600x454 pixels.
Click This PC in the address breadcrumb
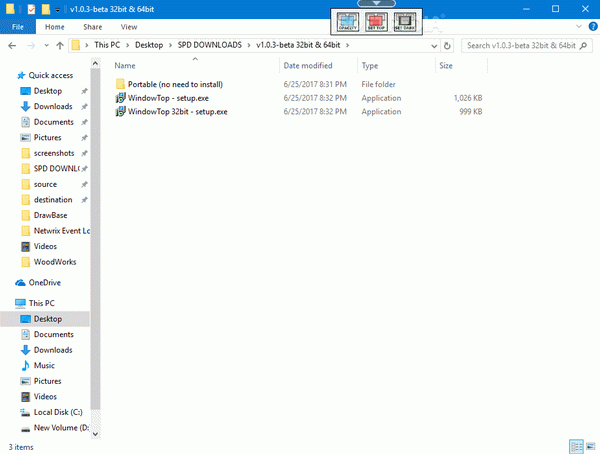pyautogui.click(x=107, y=45)
